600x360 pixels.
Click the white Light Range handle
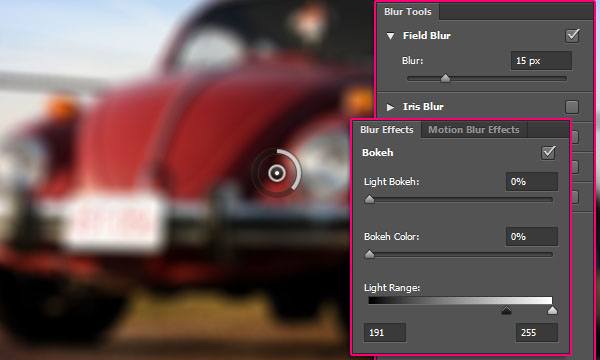coord(552,310)
